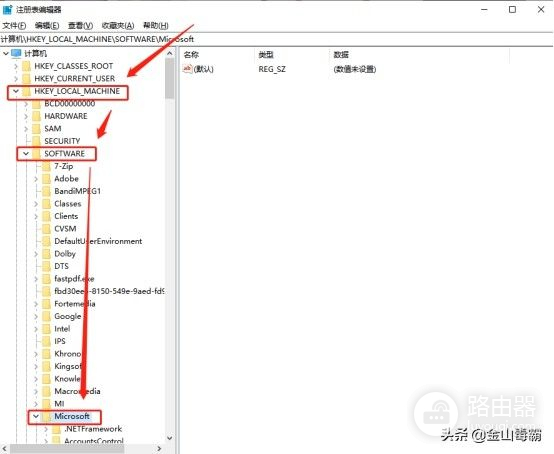Click the HKEY_CURRENT_USER folder icon
The width and height of the screenshot is (554, 454).
tap(26, 78)
